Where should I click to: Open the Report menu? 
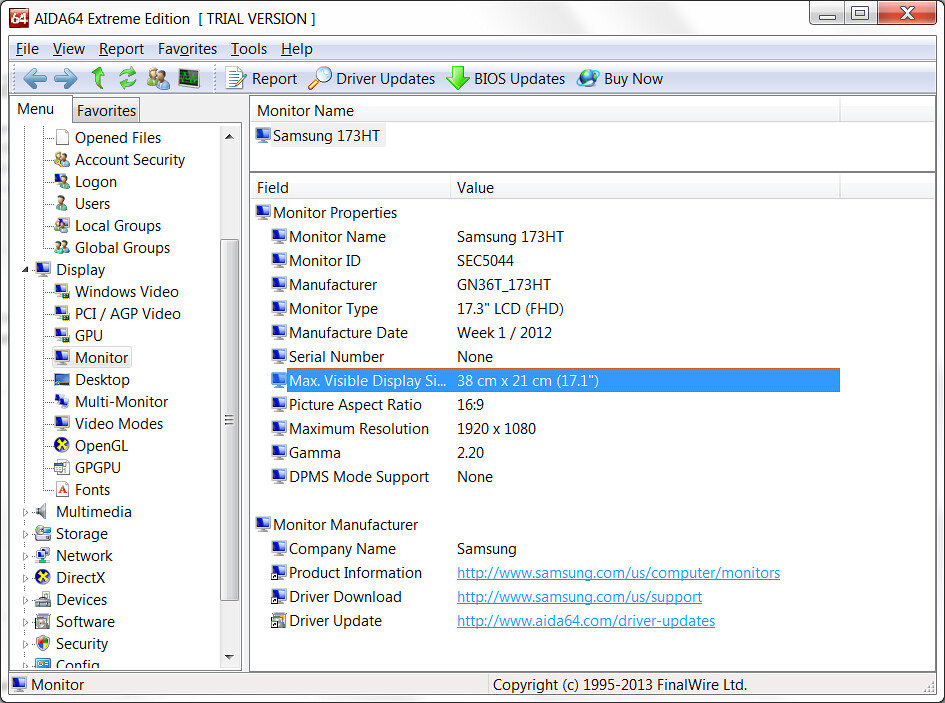[x=121, y=49]
